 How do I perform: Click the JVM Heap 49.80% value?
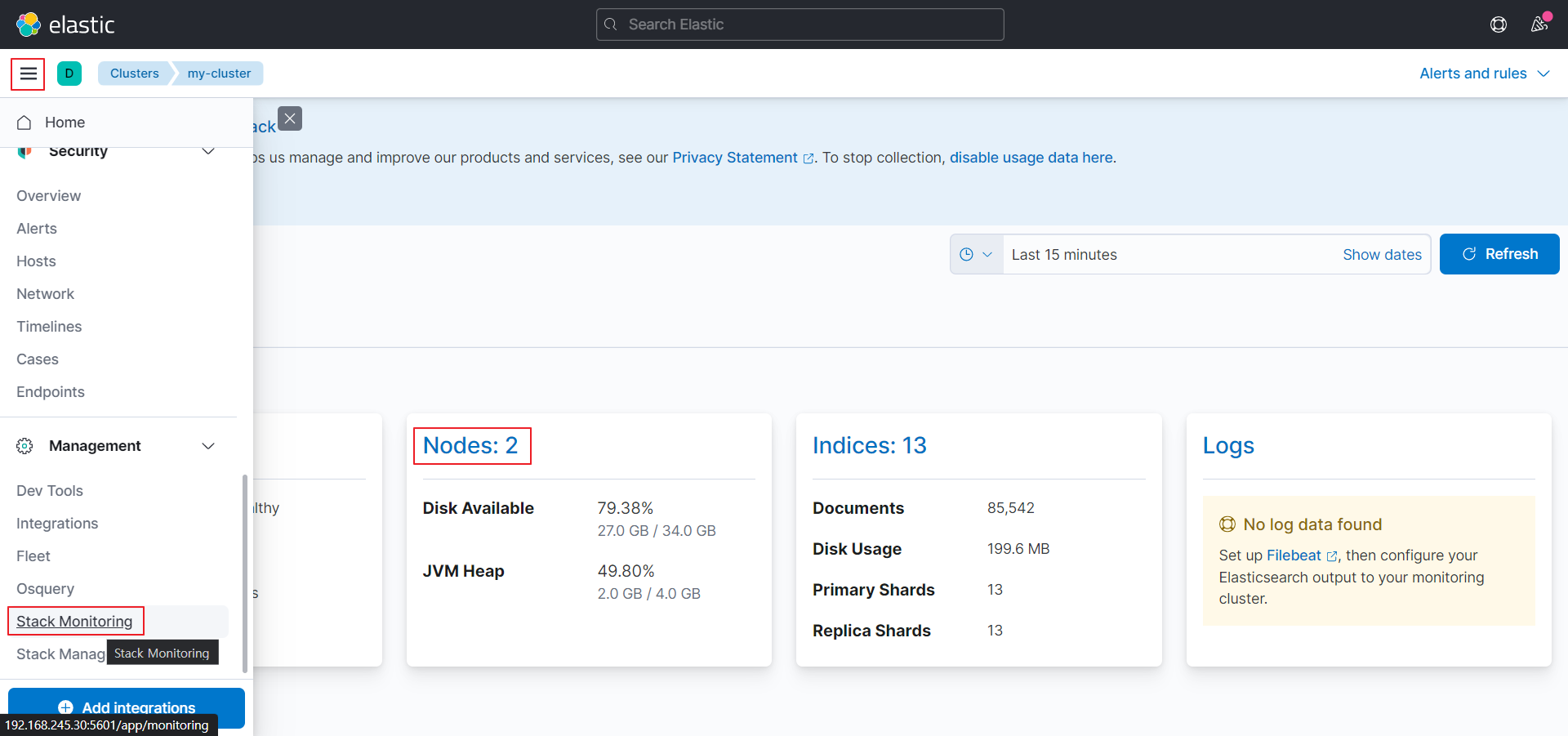626,571
